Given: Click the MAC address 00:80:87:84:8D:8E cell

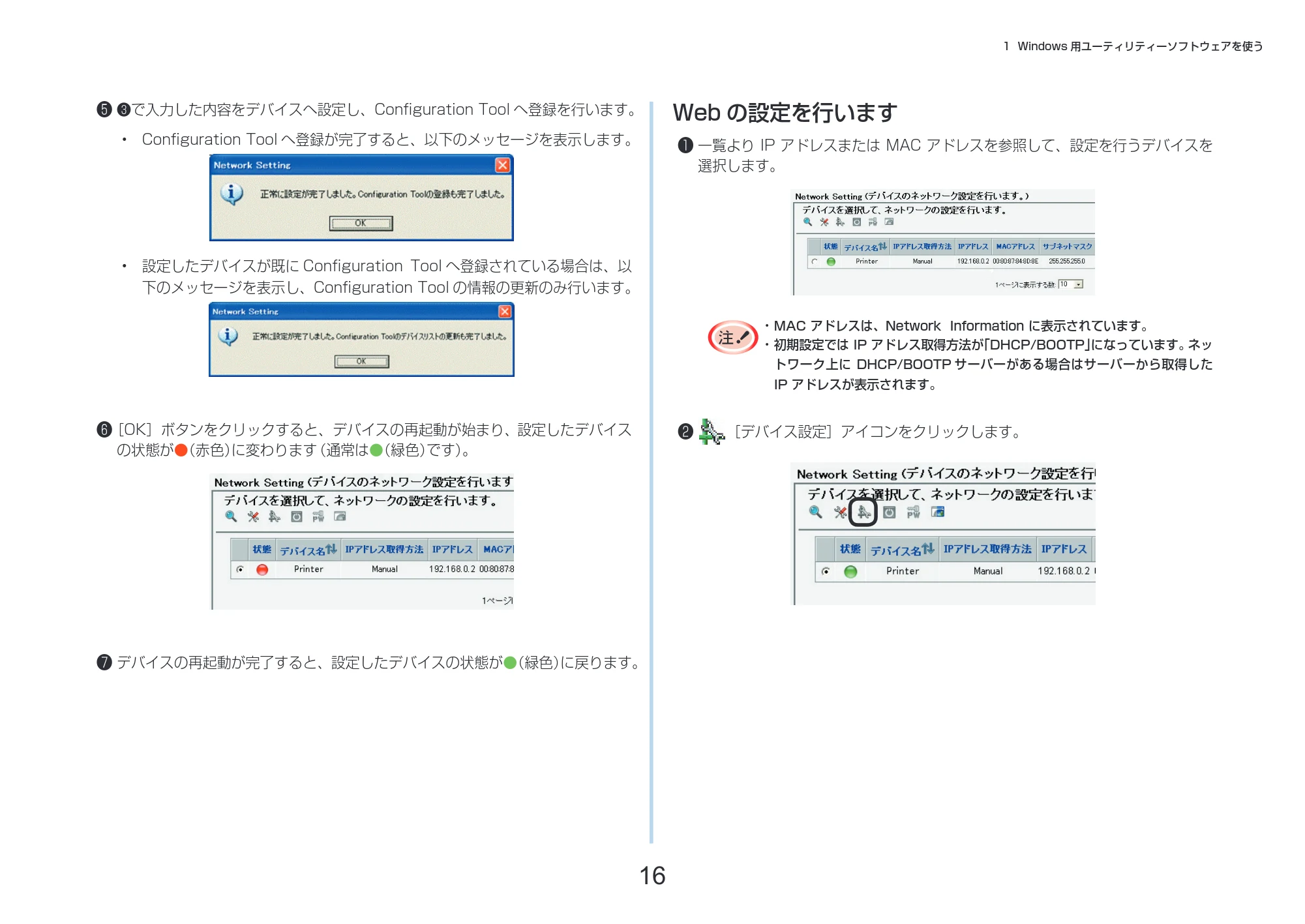Looking at the screenshot, I should pyautogui.click(x=1015, y=261).
